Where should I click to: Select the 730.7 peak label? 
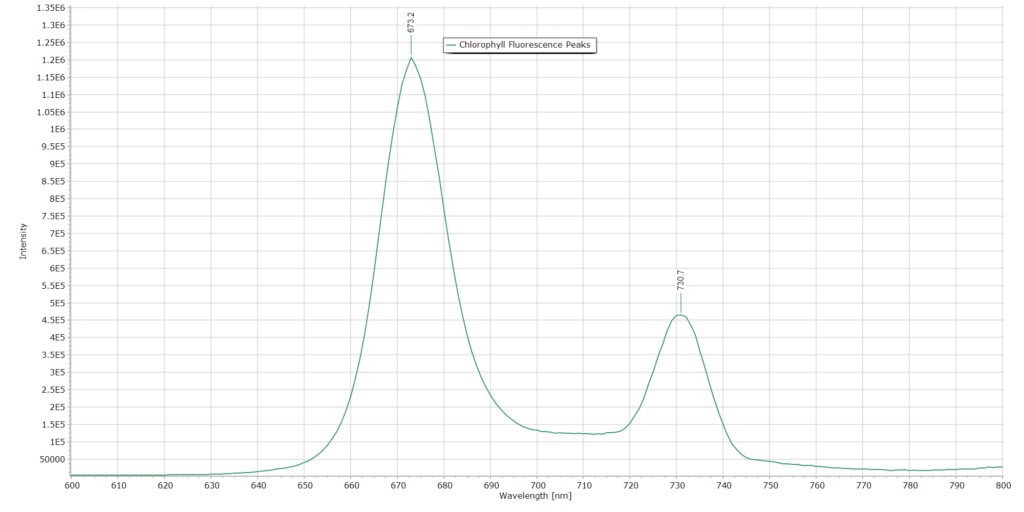680,279
